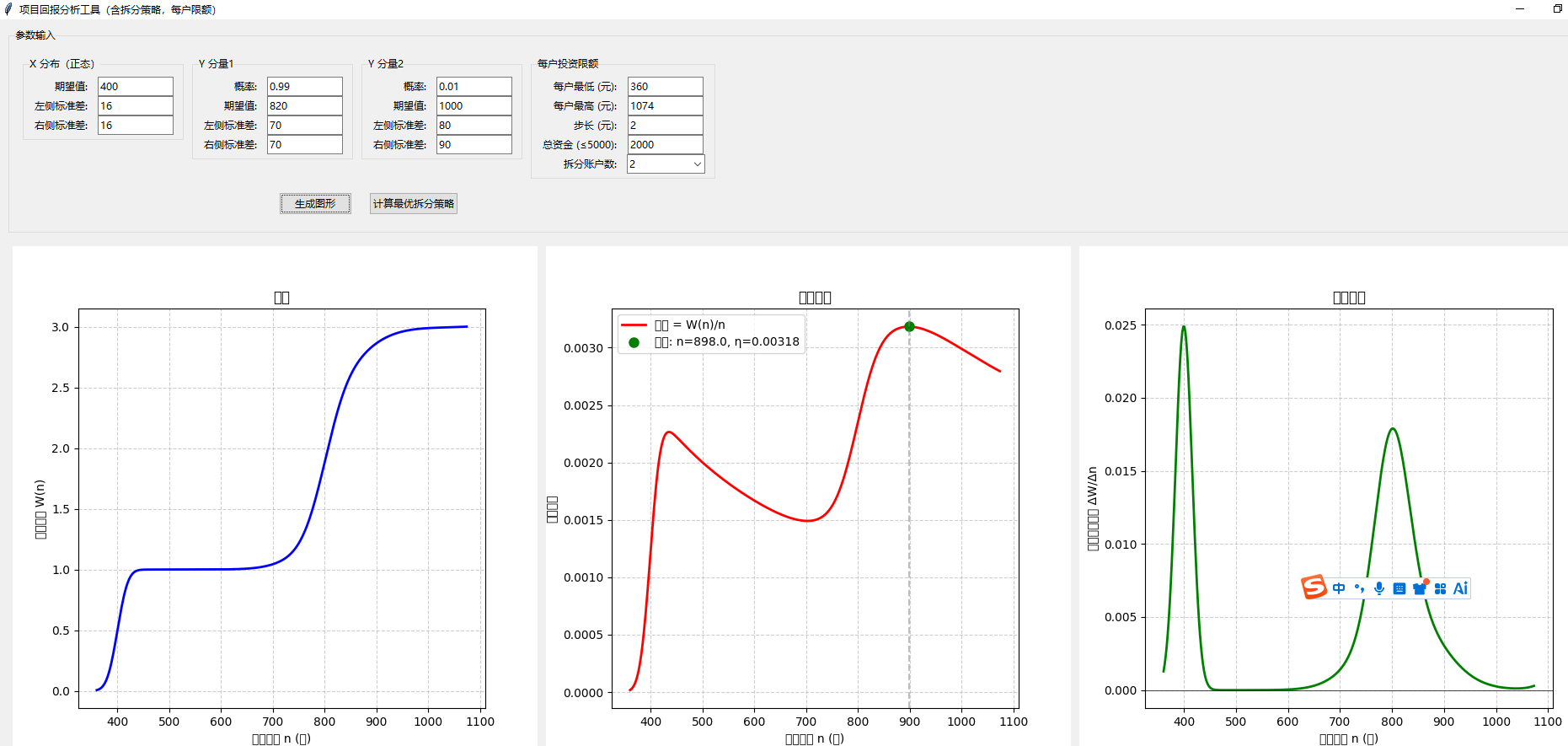Focus the Y 分量2 左侧标准差 field
Viewport: 1568px width, 746px height.
coord(474,126)
